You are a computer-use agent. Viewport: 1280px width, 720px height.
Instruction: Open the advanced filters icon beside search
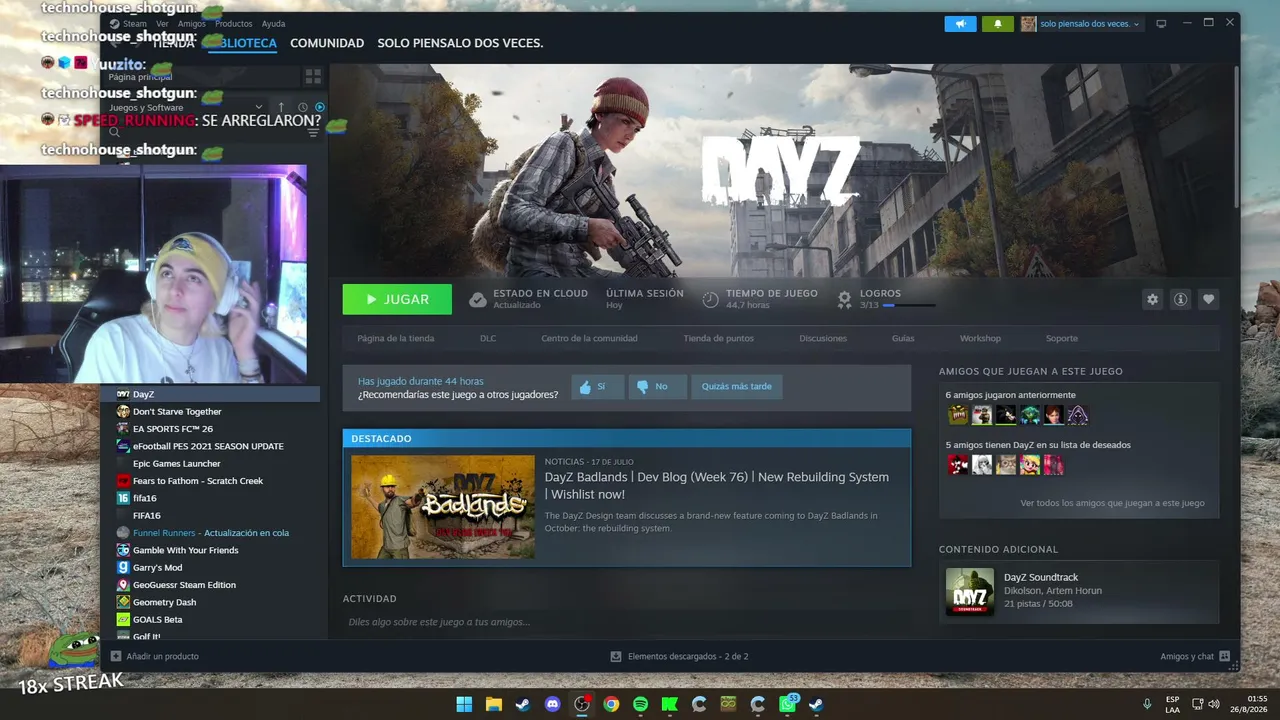(314, 131)
